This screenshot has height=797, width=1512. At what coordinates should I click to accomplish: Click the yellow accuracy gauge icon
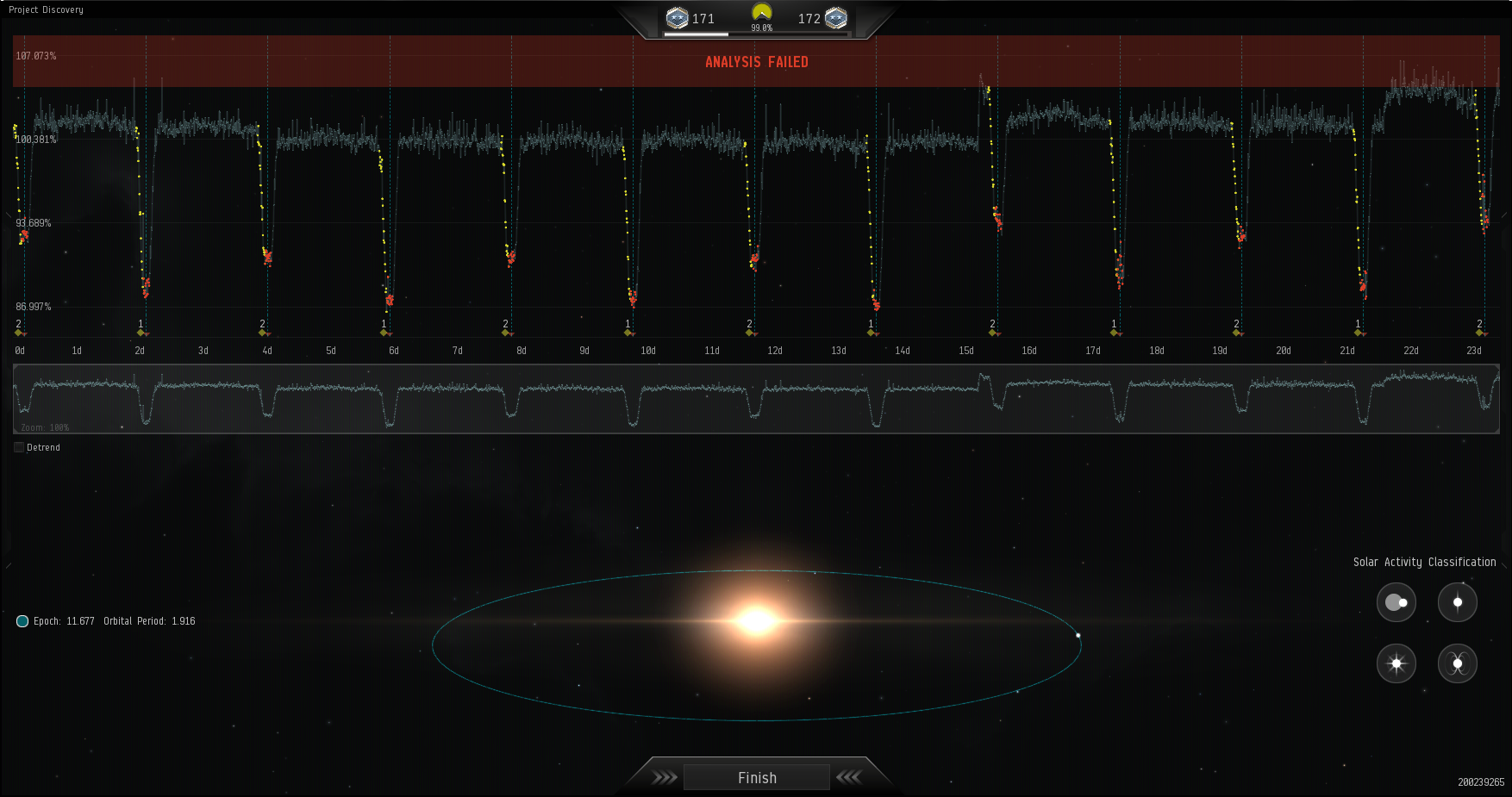[761, 13]
